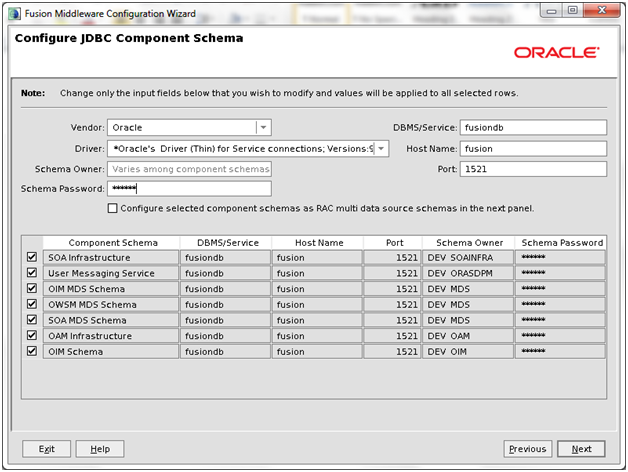Click DEV MDS owner in OWSM MDS row
This screenshot has width=628, height=472.
click(x=468, y=304)
